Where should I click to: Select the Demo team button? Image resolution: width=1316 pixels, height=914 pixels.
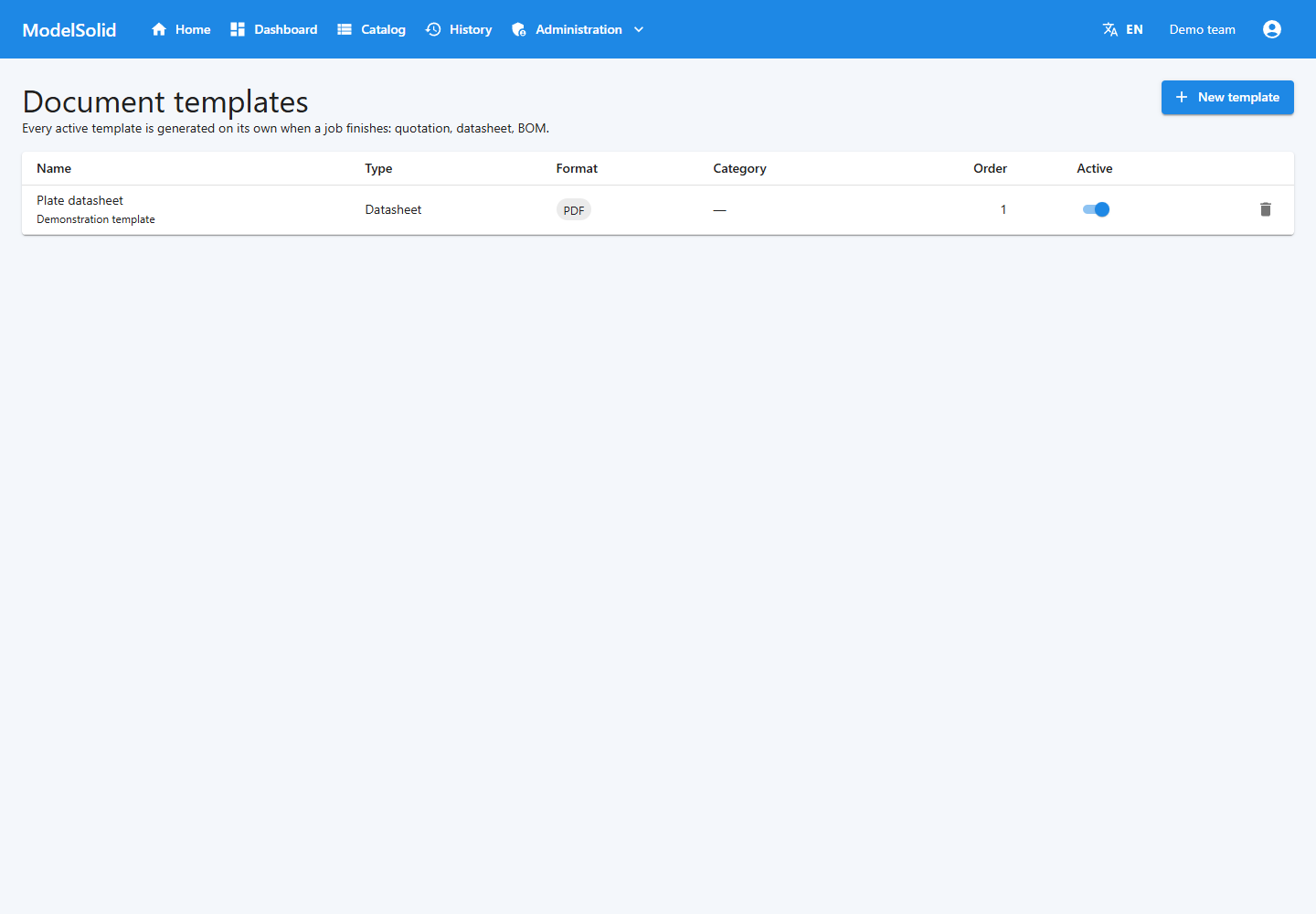(x=1203, y=29)
